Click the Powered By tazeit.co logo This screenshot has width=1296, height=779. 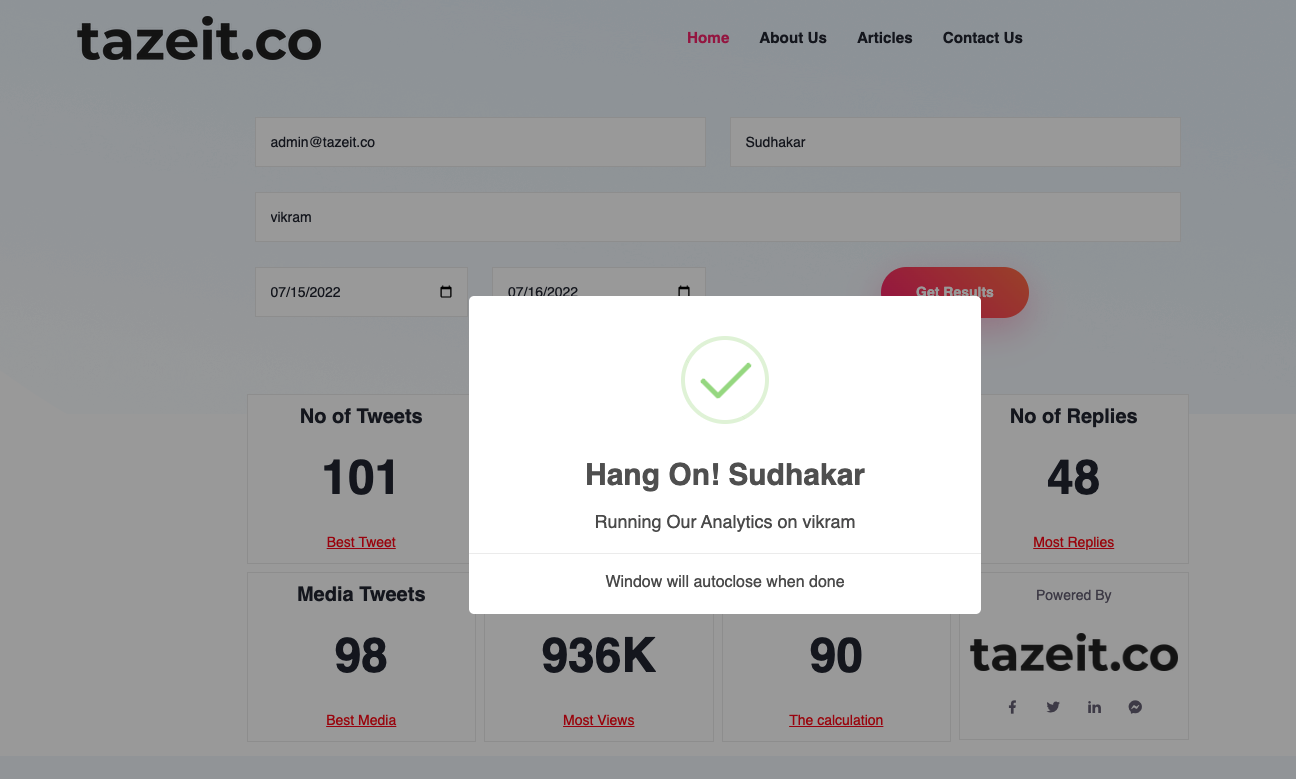(x=1074, y=655)
